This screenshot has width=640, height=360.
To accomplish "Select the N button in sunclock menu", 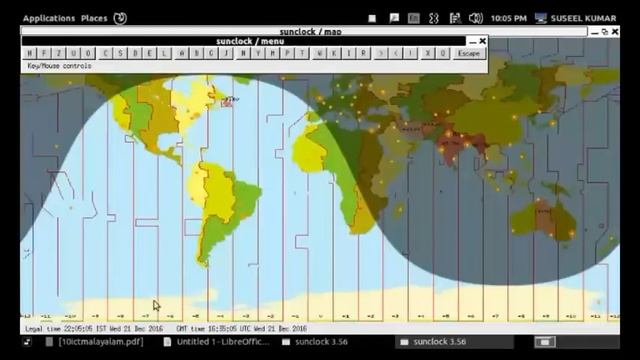I will pyautogui.click(x=243, y=53).
